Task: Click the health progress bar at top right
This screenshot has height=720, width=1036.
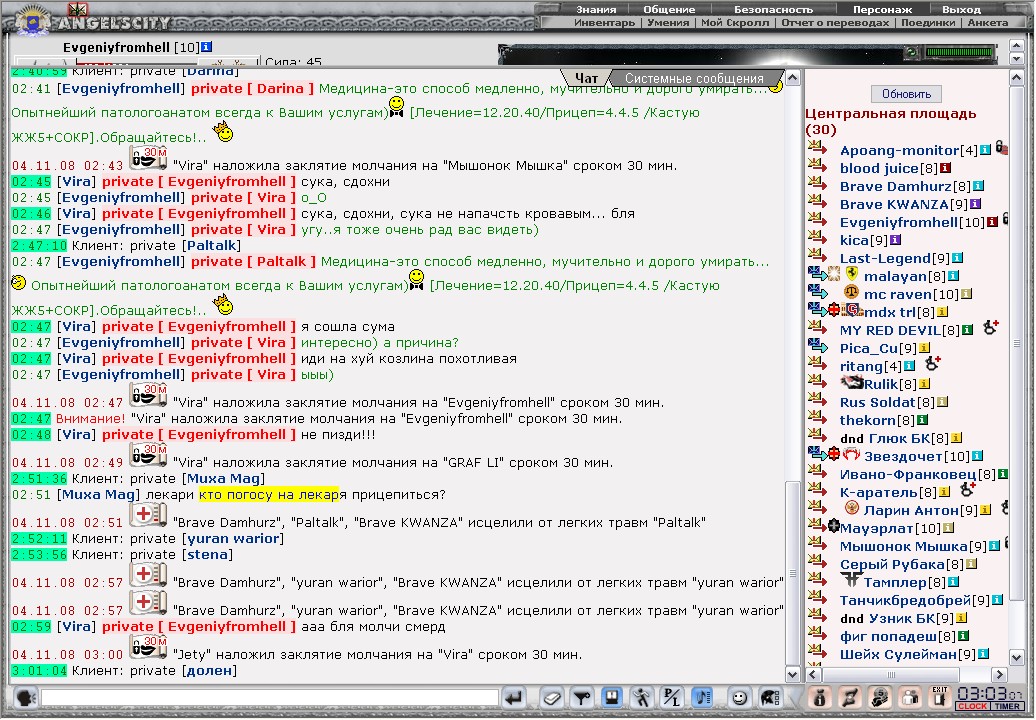Action: pyautogui.click(x=959, y=52)
